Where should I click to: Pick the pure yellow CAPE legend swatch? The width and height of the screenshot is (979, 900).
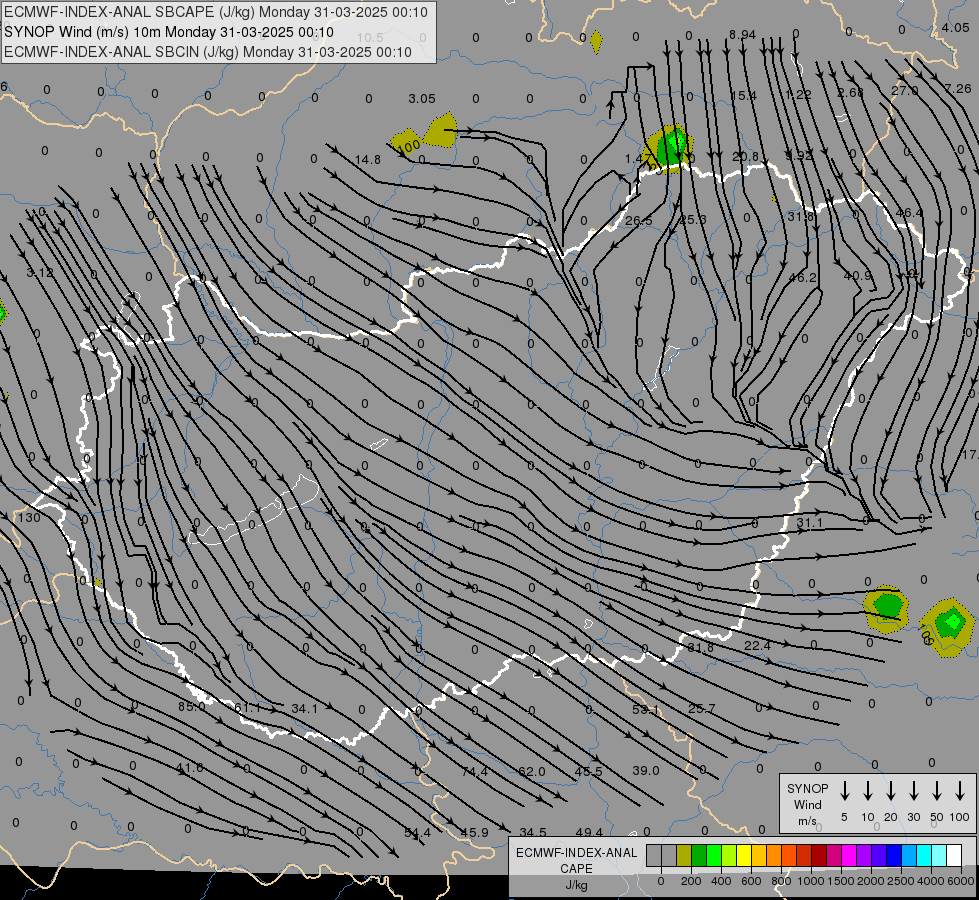coord(744,856)
